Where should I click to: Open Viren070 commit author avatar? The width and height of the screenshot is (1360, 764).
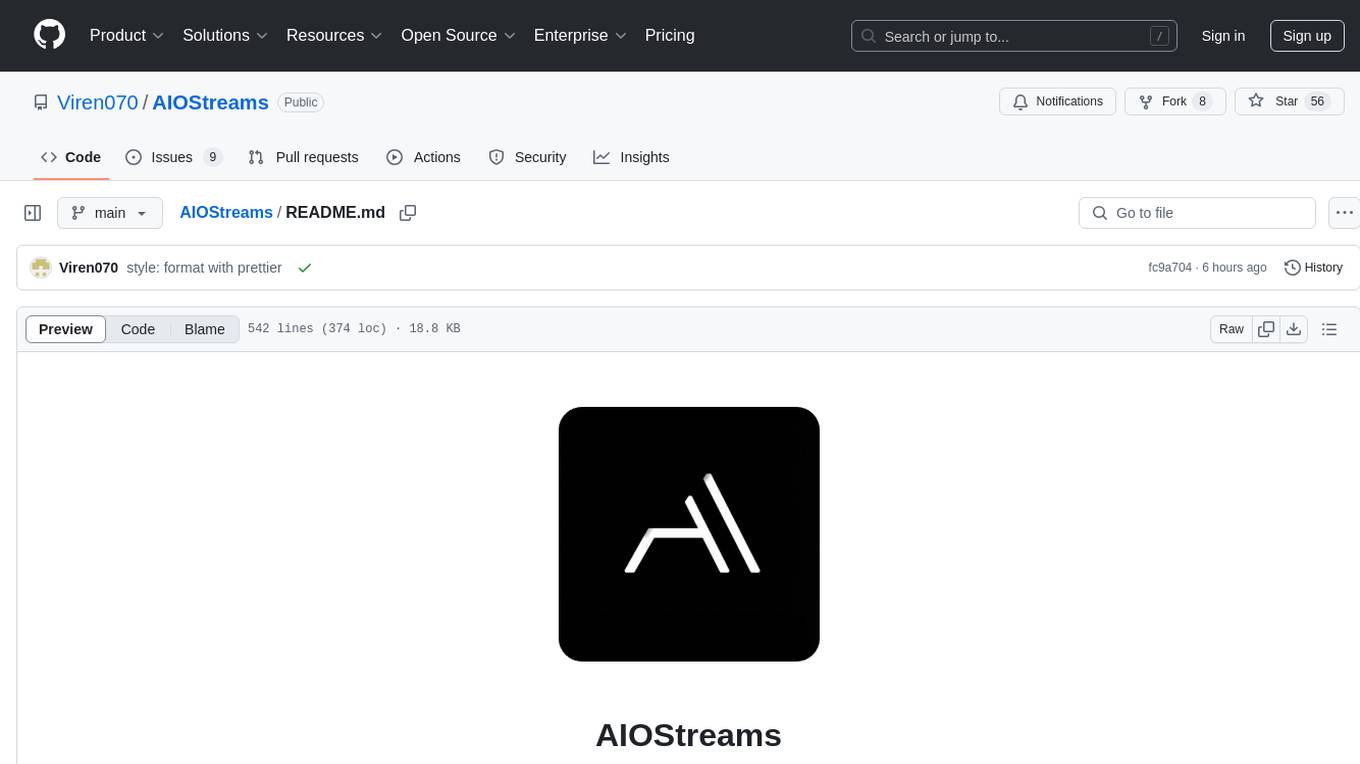coord(41,268)
